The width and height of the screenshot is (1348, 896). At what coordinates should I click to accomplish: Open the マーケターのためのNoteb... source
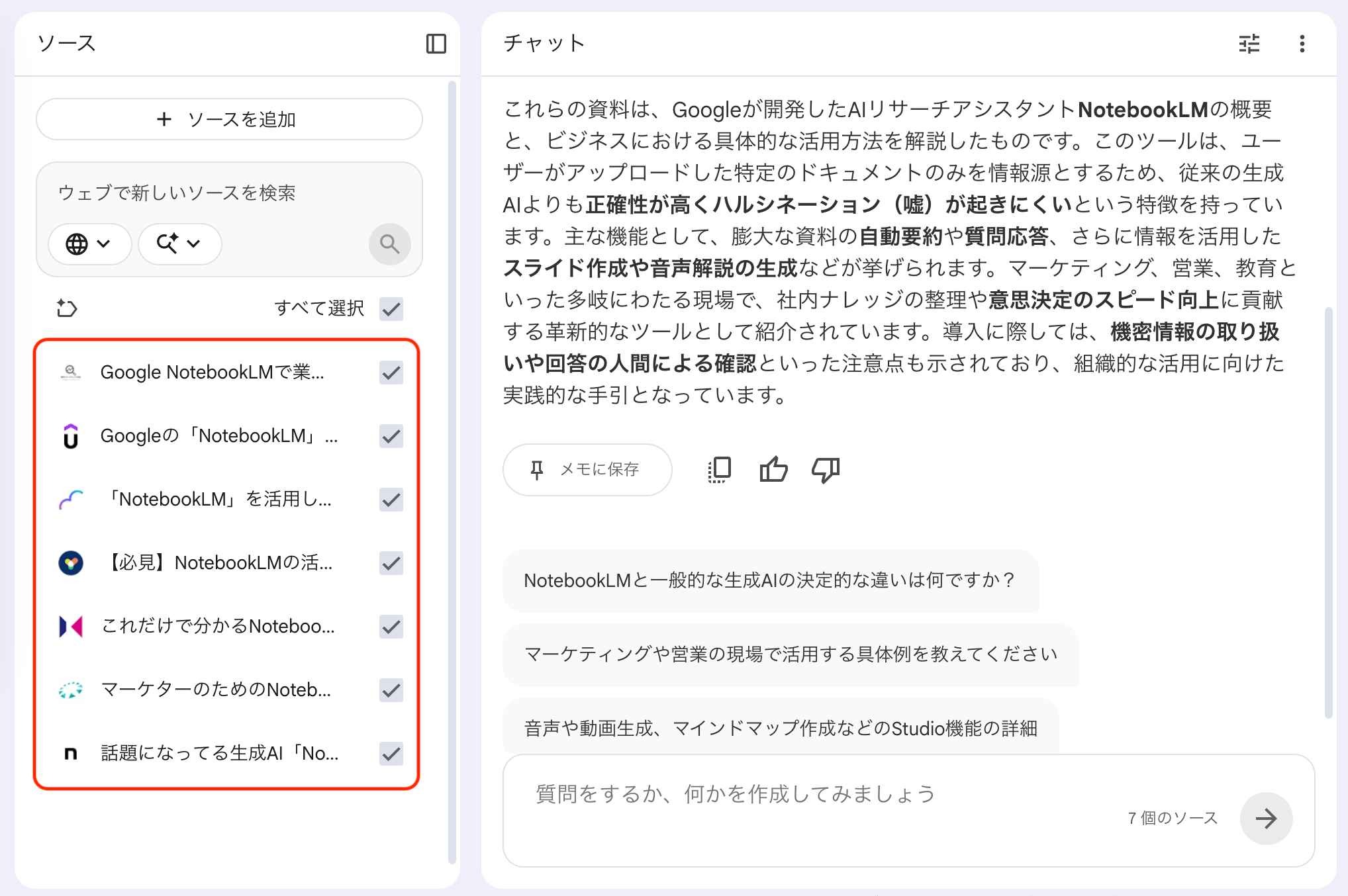216,690
